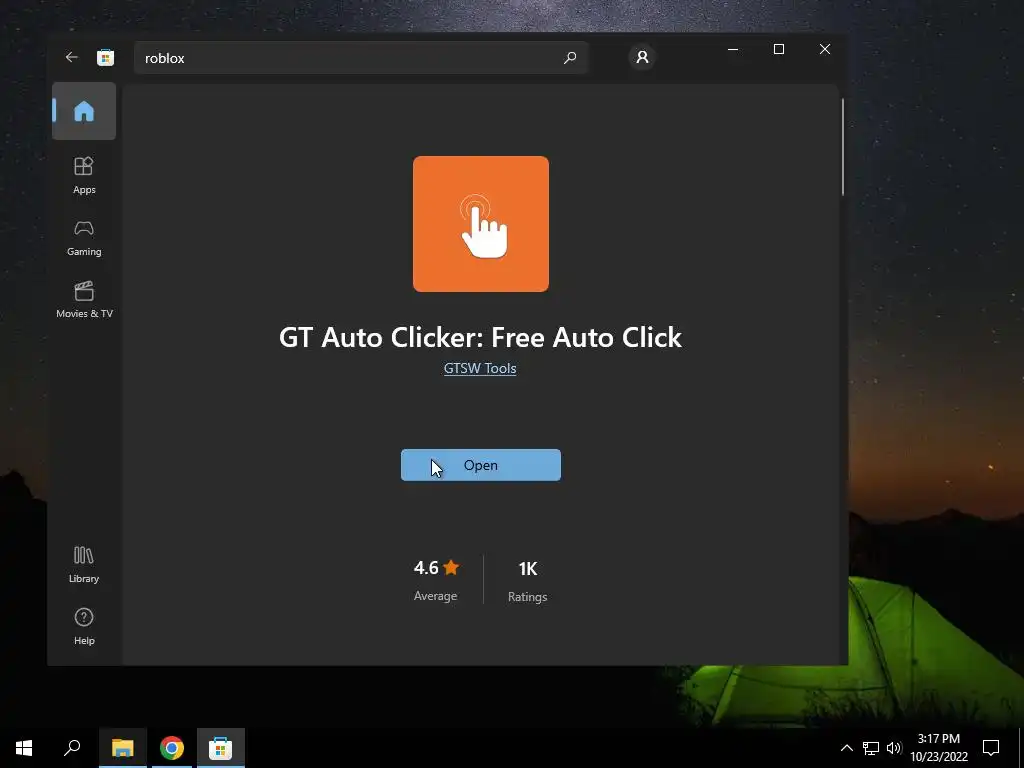Click the roblox search field
Viewport: 1024px width, 768px height.
click(360, 57)
